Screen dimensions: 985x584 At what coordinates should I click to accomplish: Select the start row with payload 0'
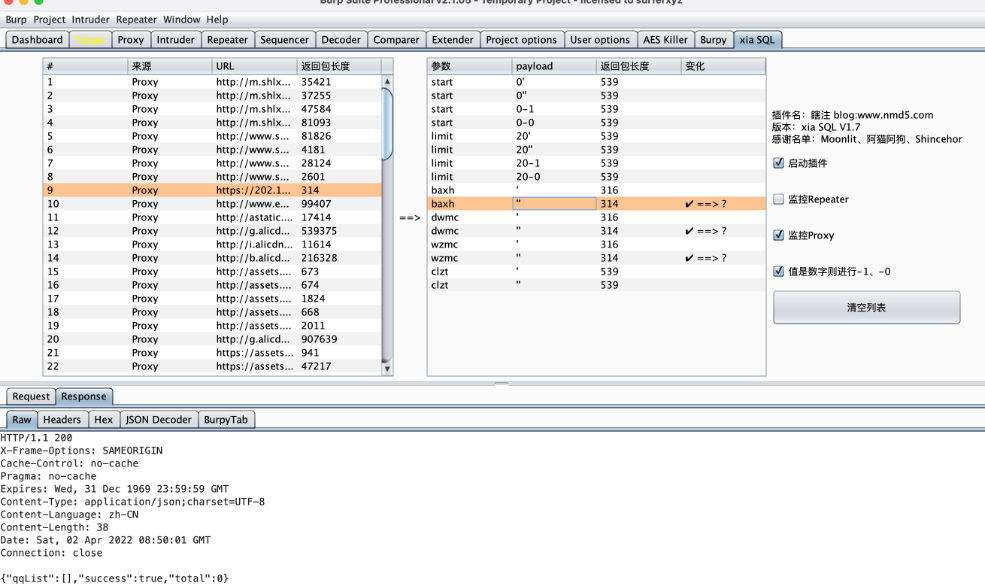pos(597,82)
